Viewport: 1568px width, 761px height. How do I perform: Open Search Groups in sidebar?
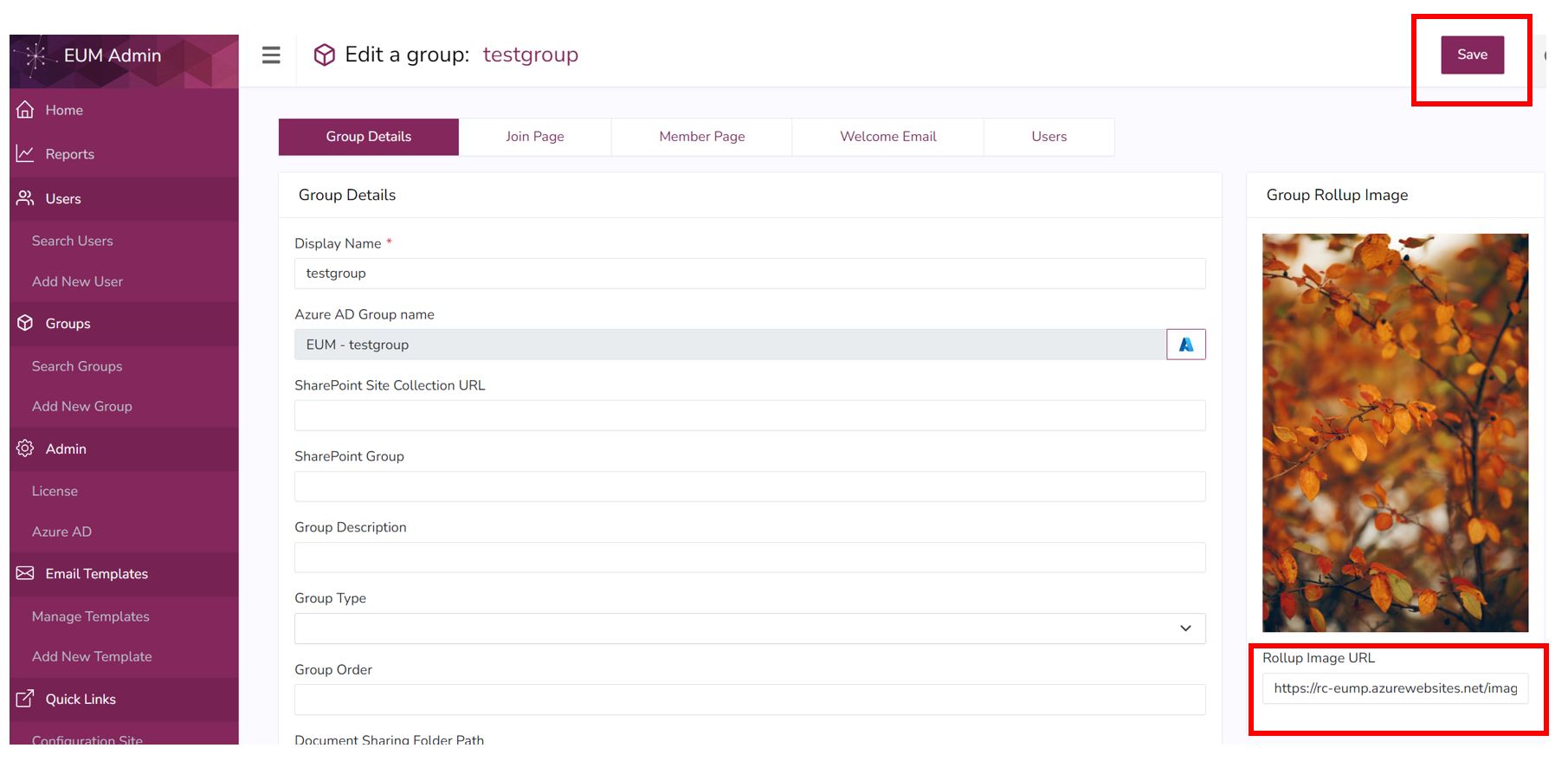pos(77,366)
